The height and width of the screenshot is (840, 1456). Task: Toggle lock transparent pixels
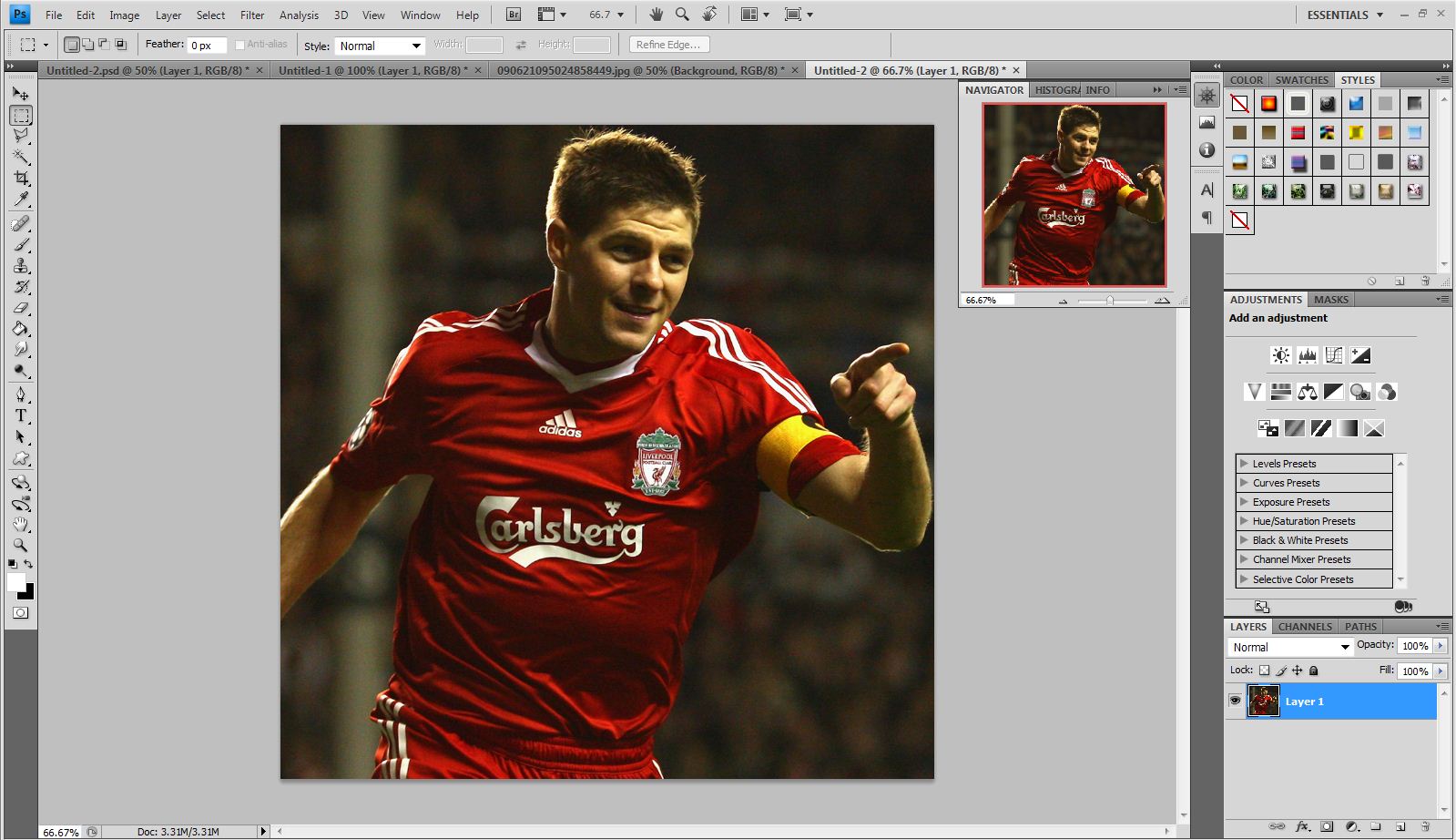click(x=1265, y=671)
